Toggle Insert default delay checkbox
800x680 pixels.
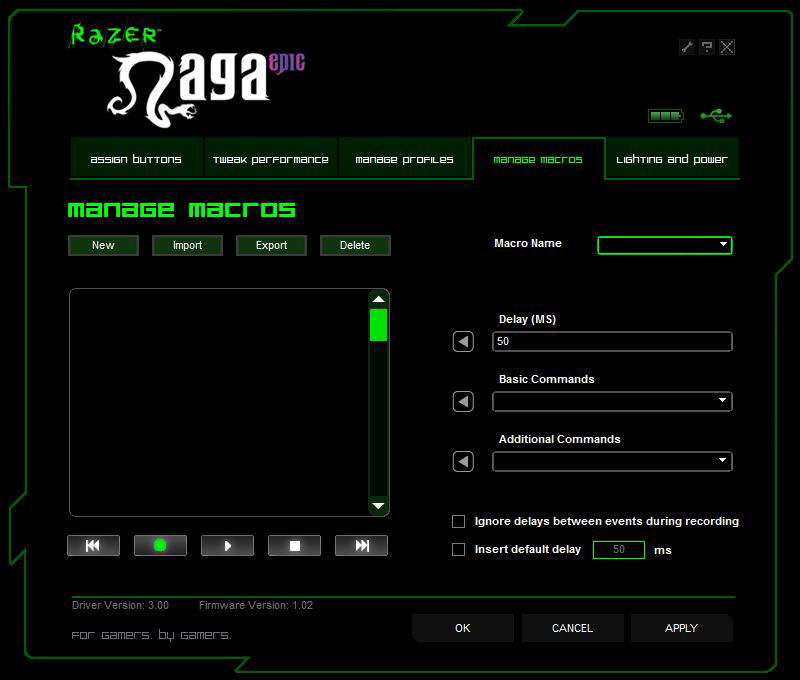pos(458,549)
